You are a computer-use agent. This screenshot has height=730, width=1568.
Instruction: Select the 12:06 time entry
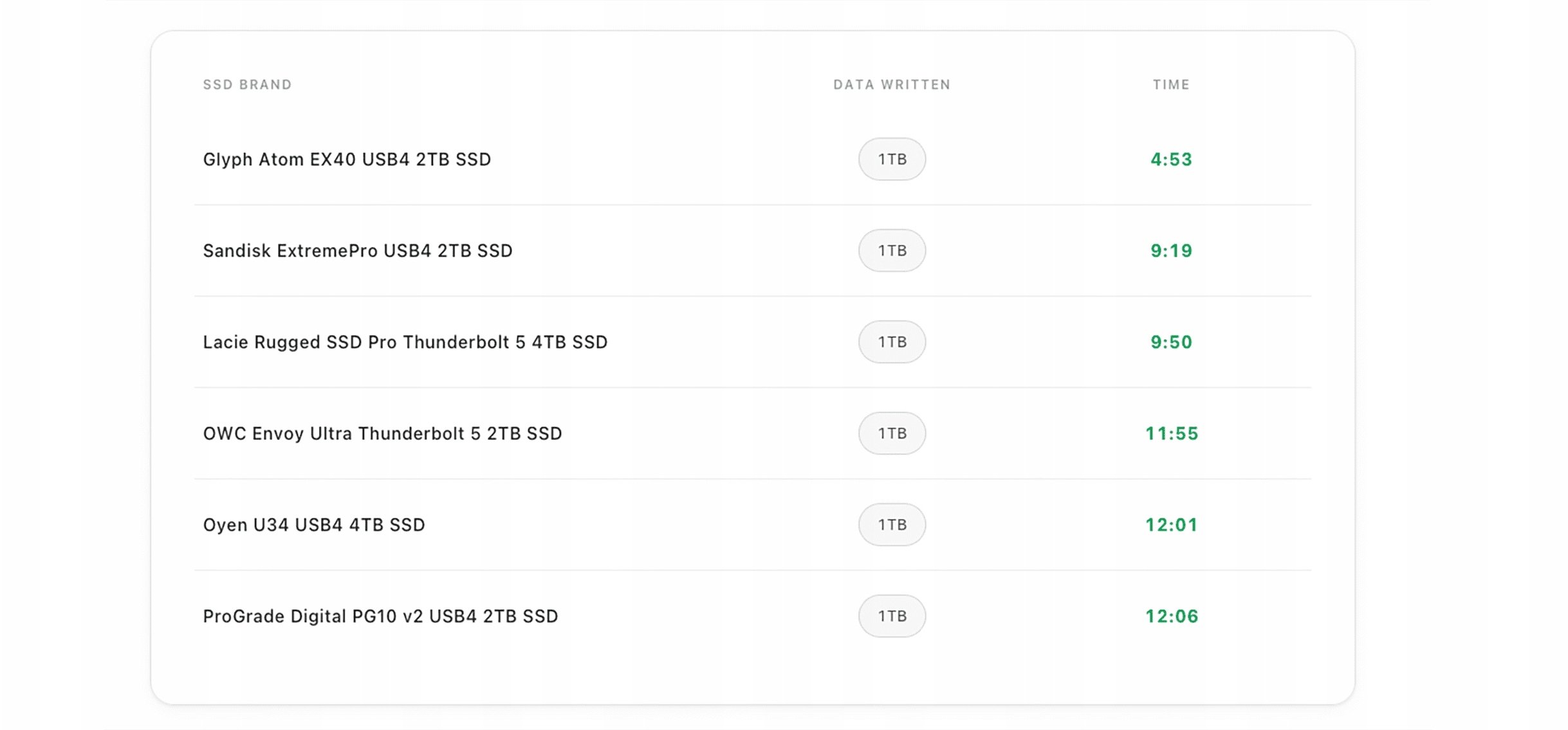coord(1171,616)
